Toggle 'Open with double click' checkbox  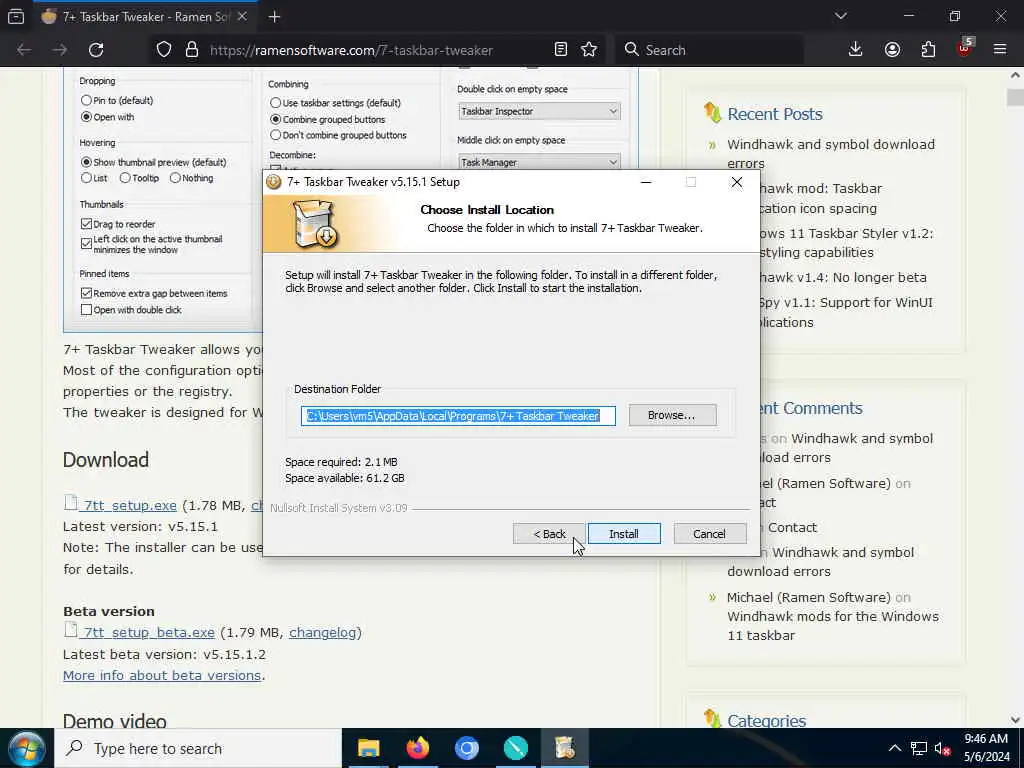86,310
